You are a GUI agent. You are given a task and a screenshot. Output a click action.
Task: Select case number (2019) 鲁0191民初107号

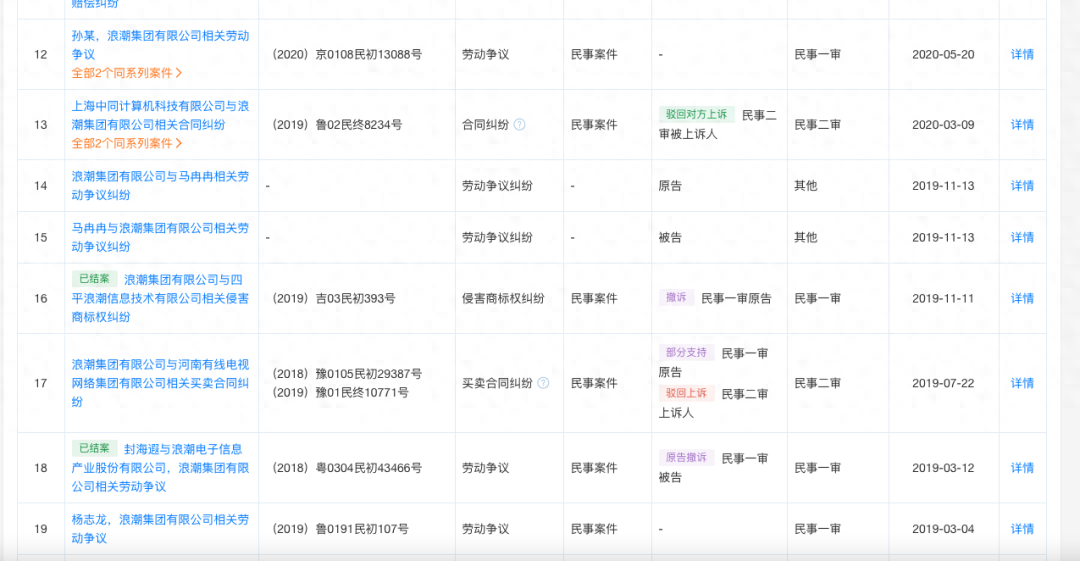[340, 529]
